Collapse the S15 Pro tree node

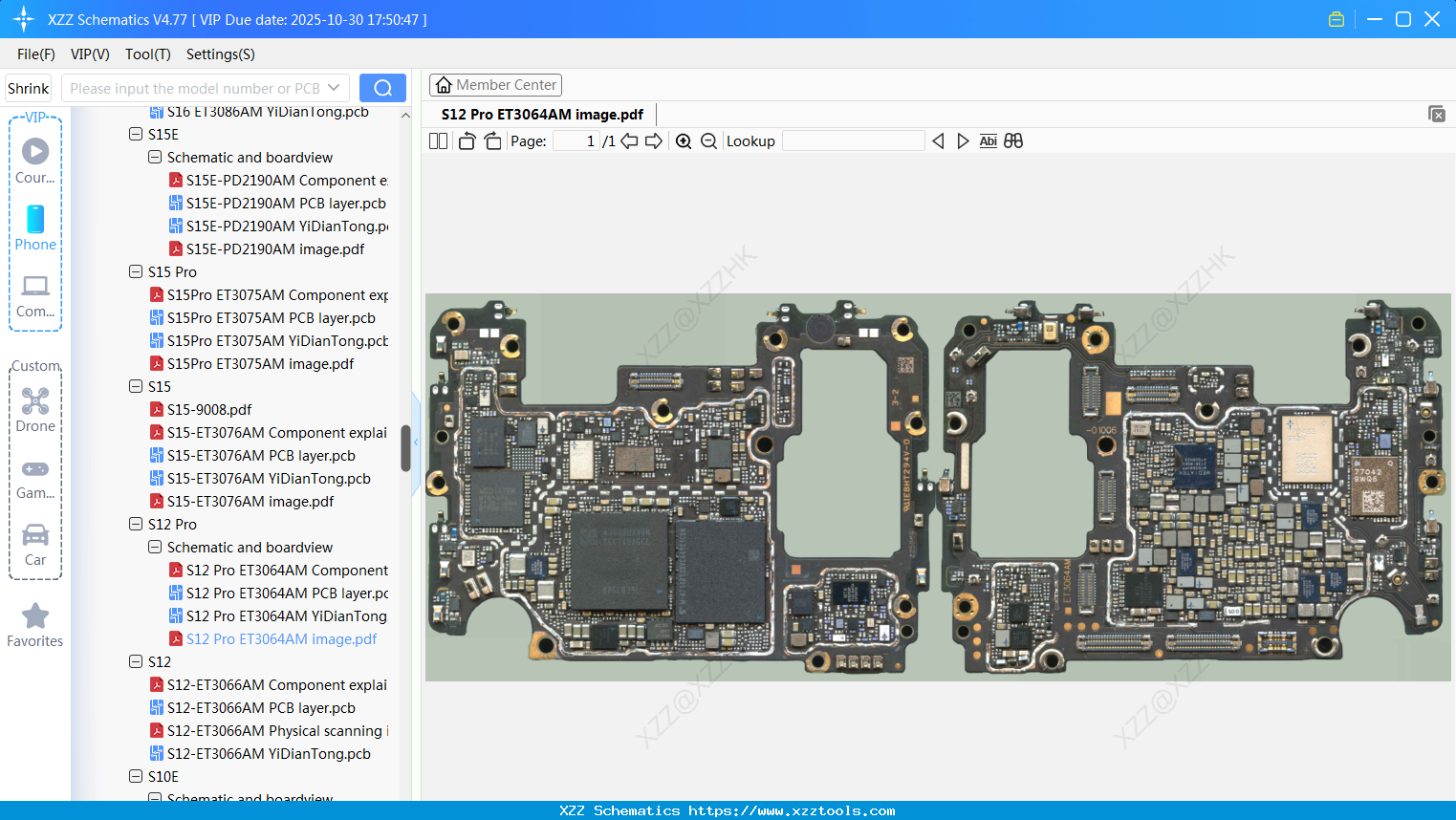click(136, 272)
